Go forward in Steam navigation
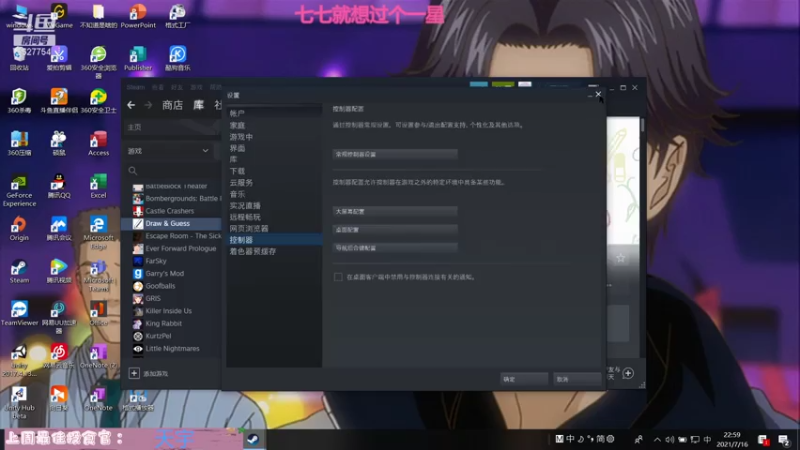Viewport: 800px width, 450px height. [x=148, y=105]
